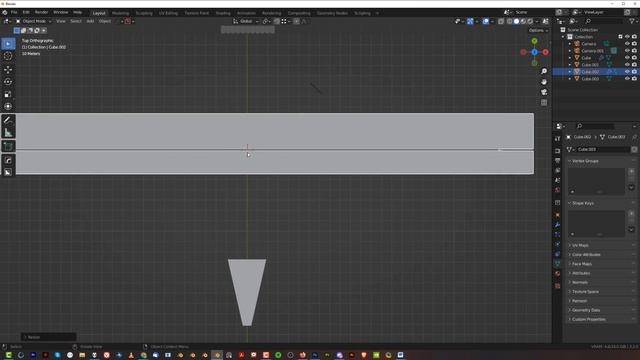Open Material tab in properties editor

(x=558, y=274)
